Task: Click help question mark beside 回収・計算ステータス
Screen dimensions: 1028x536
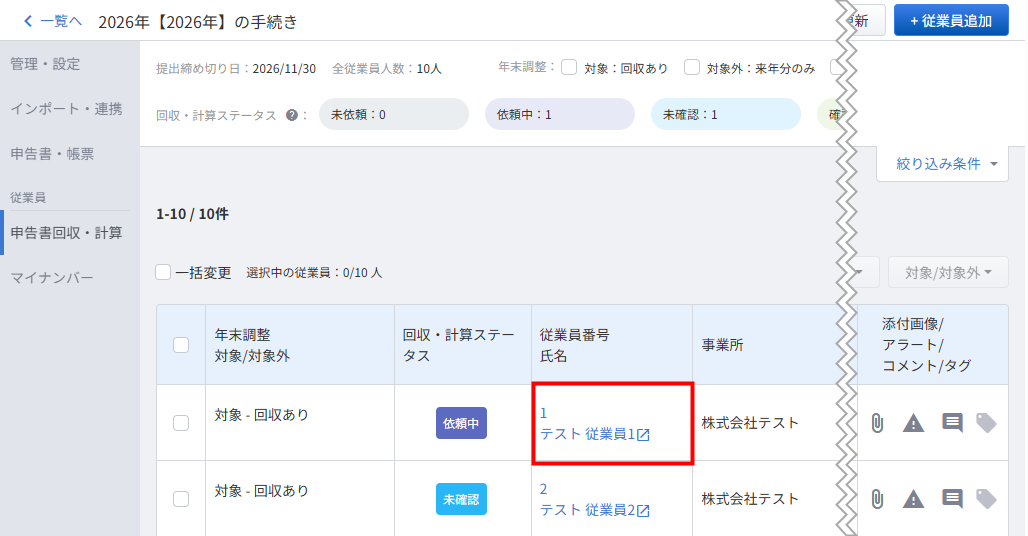Action: [292, 115]
